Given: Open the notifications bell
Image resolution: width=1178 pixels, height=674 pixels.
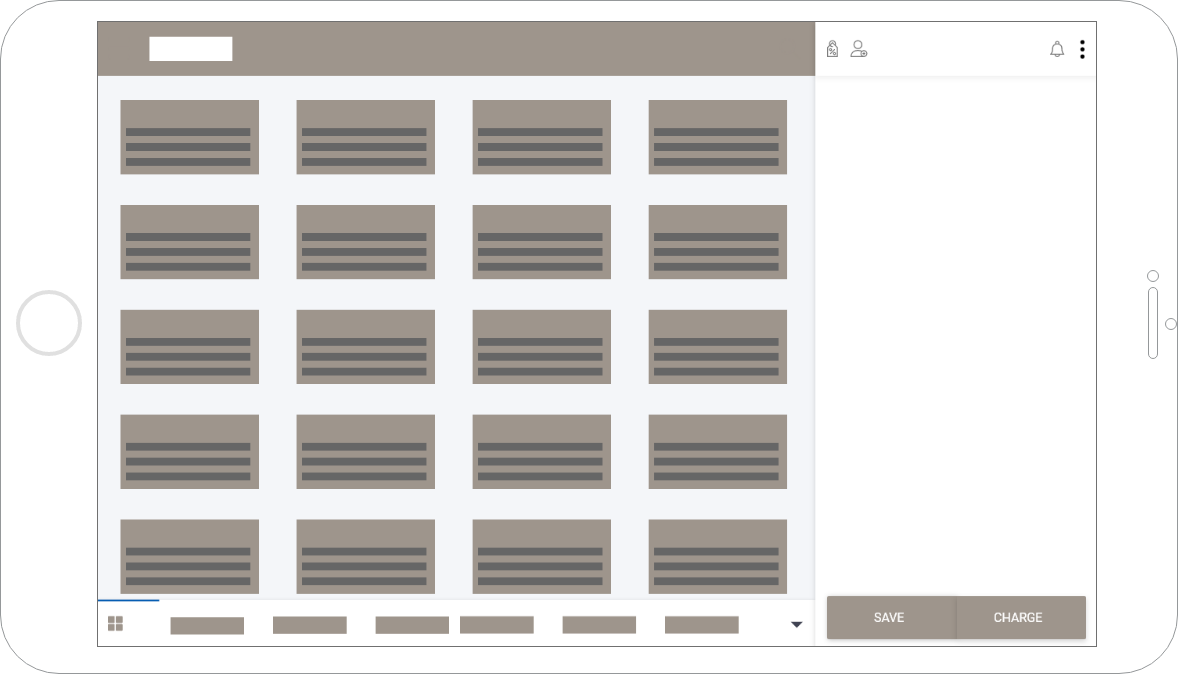Looking at the screenshot, I should 1057,49.
